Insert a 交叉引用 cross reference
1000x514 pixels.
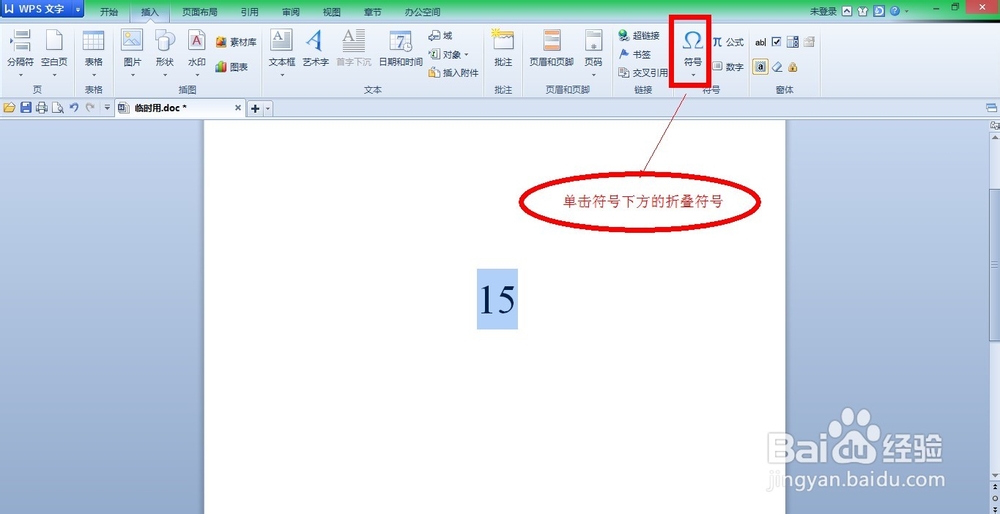click(643, 73)
